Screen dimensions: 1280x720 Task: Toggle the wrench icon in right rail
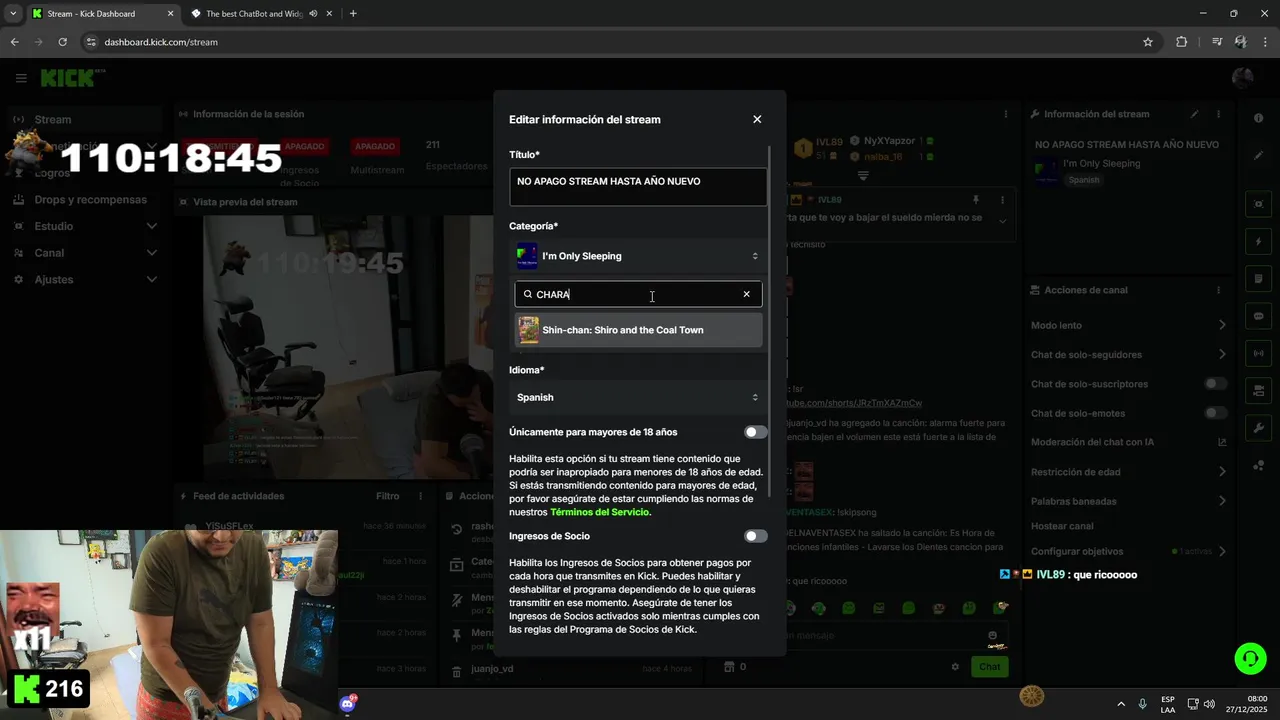coord(1258,428)
